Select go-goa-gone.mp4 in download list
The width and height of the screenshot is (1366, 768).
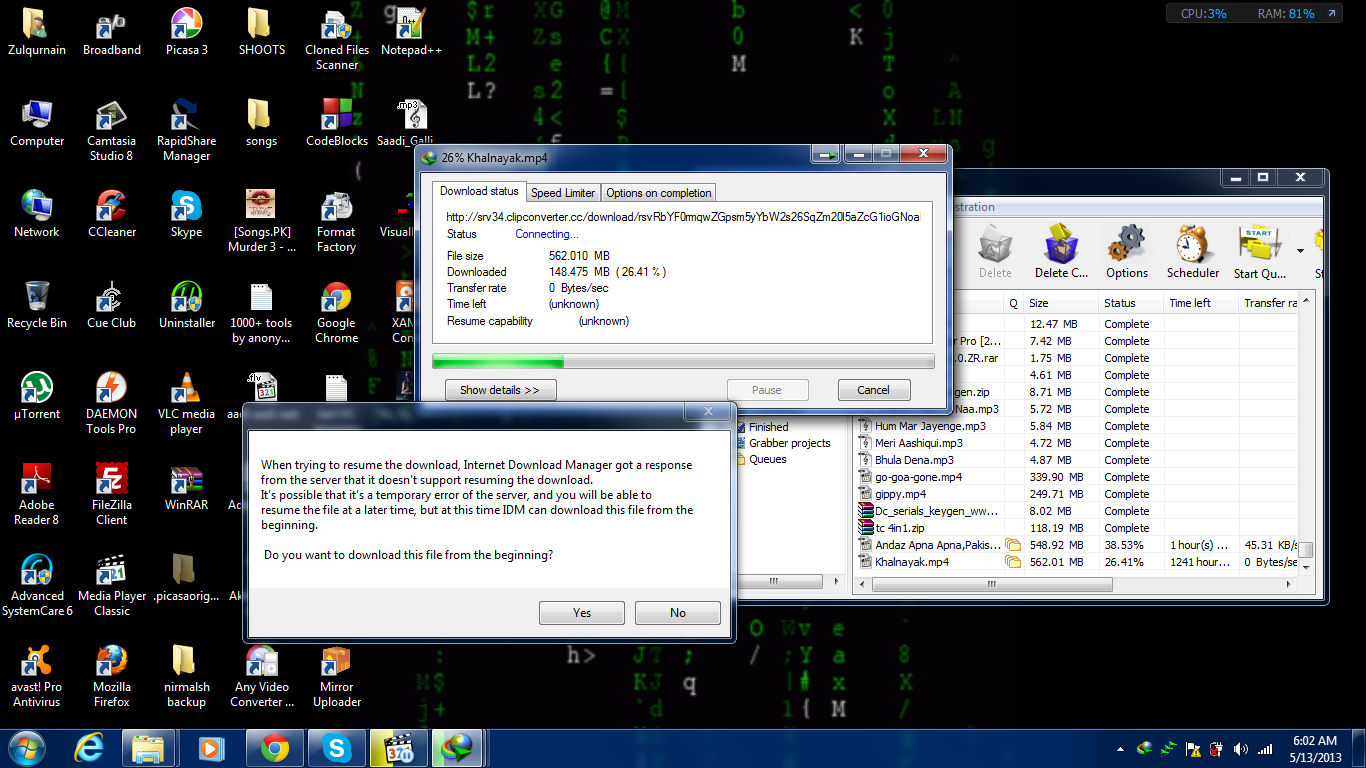[x=1077, y=477]
